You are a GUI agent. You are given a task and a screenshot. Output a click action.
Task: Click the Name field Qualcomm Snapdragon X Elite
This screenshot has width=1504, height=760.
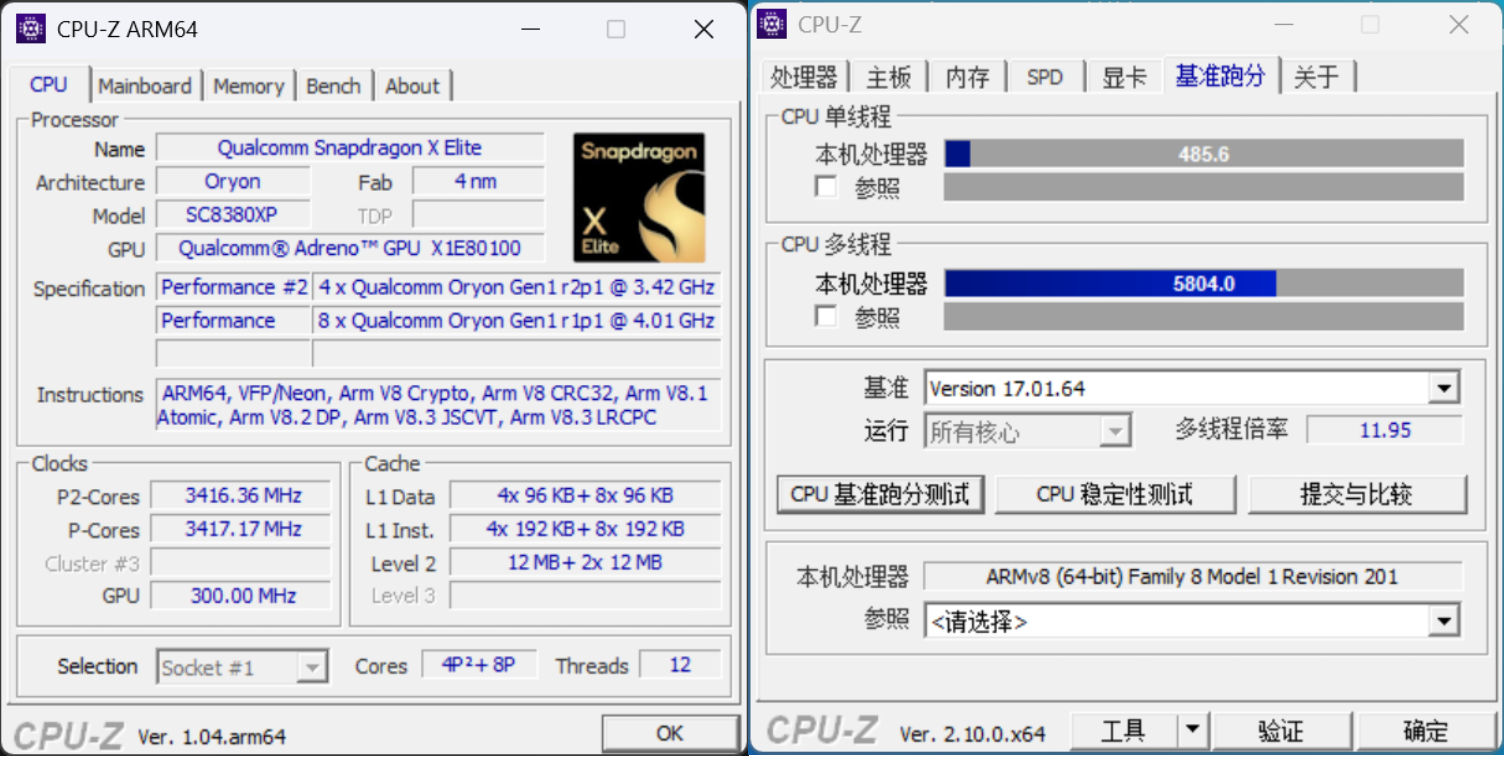[x=350, y=148]
